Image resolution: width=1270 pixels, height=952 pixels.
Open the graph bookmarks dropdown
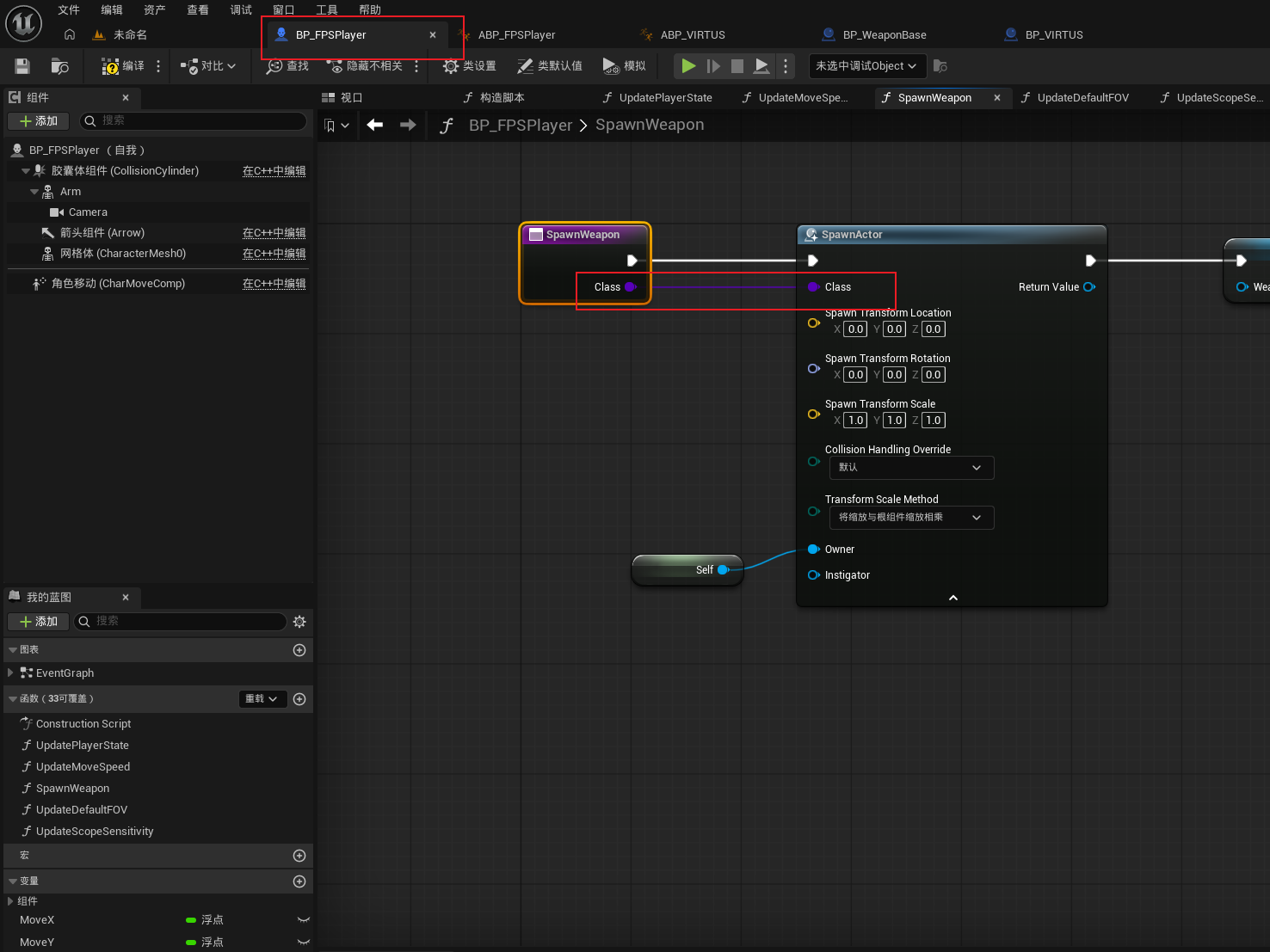tap(336, 126)
